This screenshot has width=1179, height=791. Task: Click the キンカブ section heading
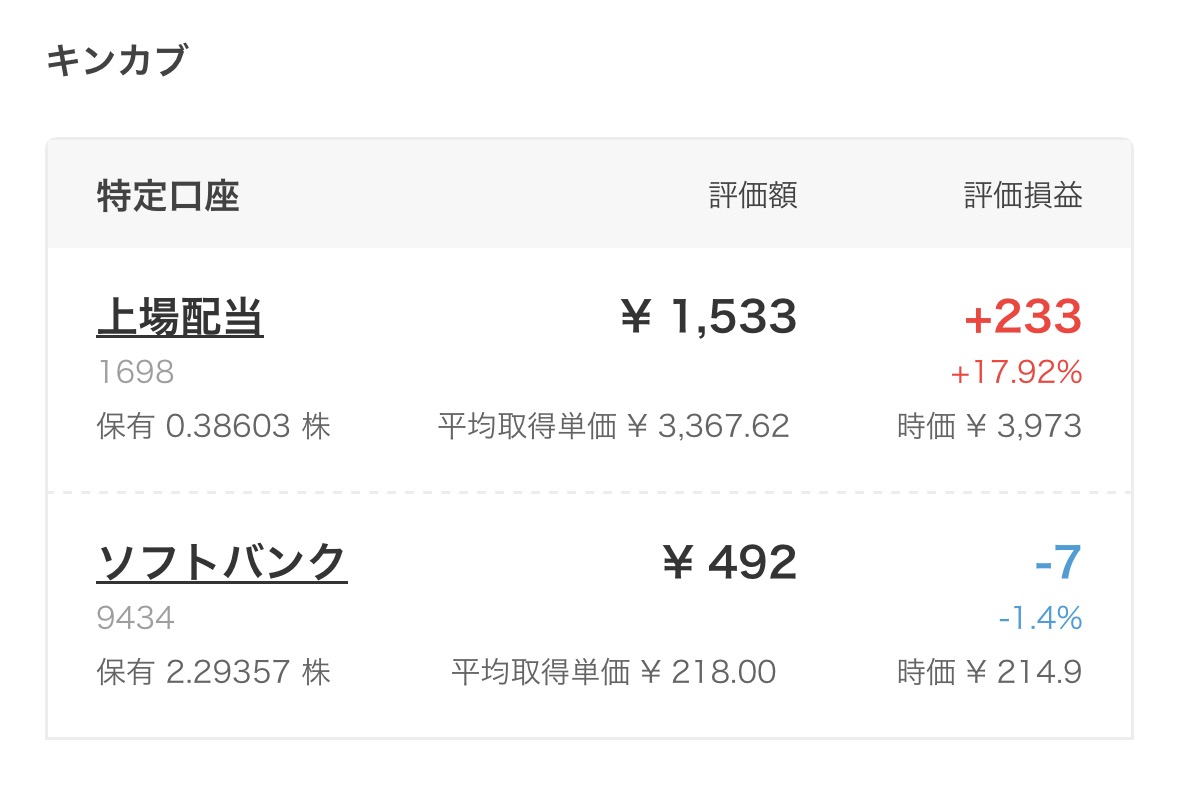pyautogui.click(x=116, y=61)
